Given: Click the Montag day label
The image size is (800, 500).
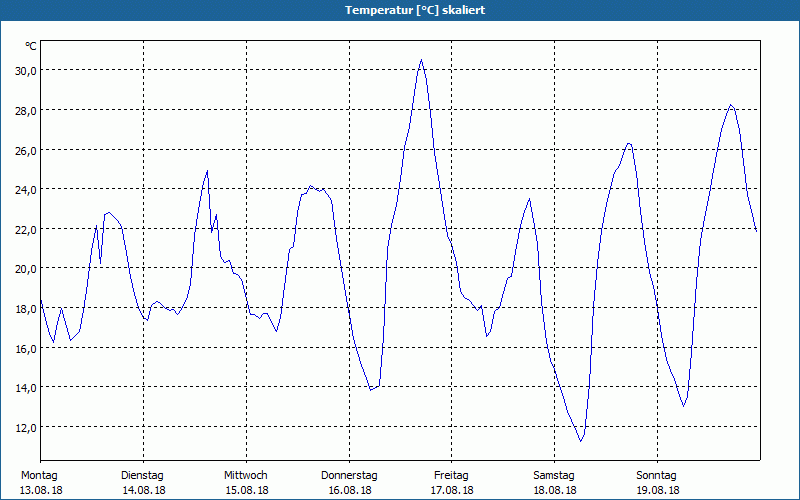Looking at the screenshot, I should (x=39, y=475).
